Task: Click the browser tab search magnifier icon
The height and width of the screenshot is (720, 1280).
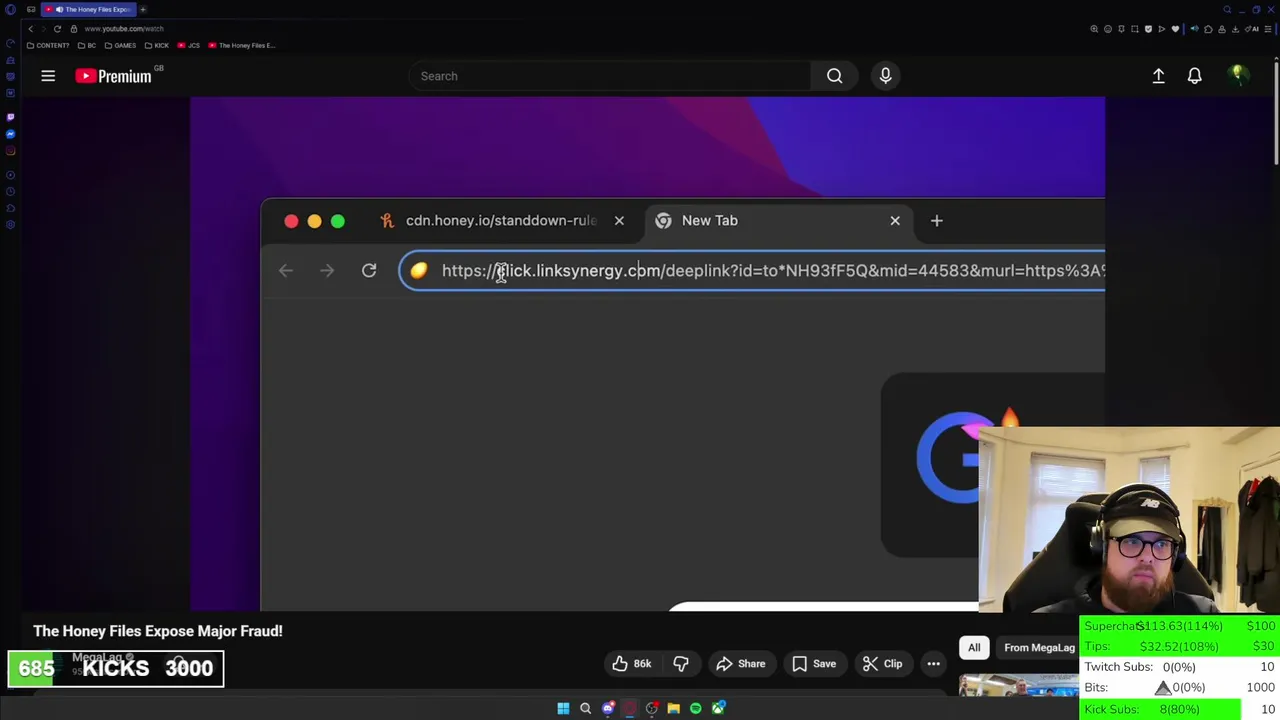Action: pyautogui.click(x=1227, y=9)
